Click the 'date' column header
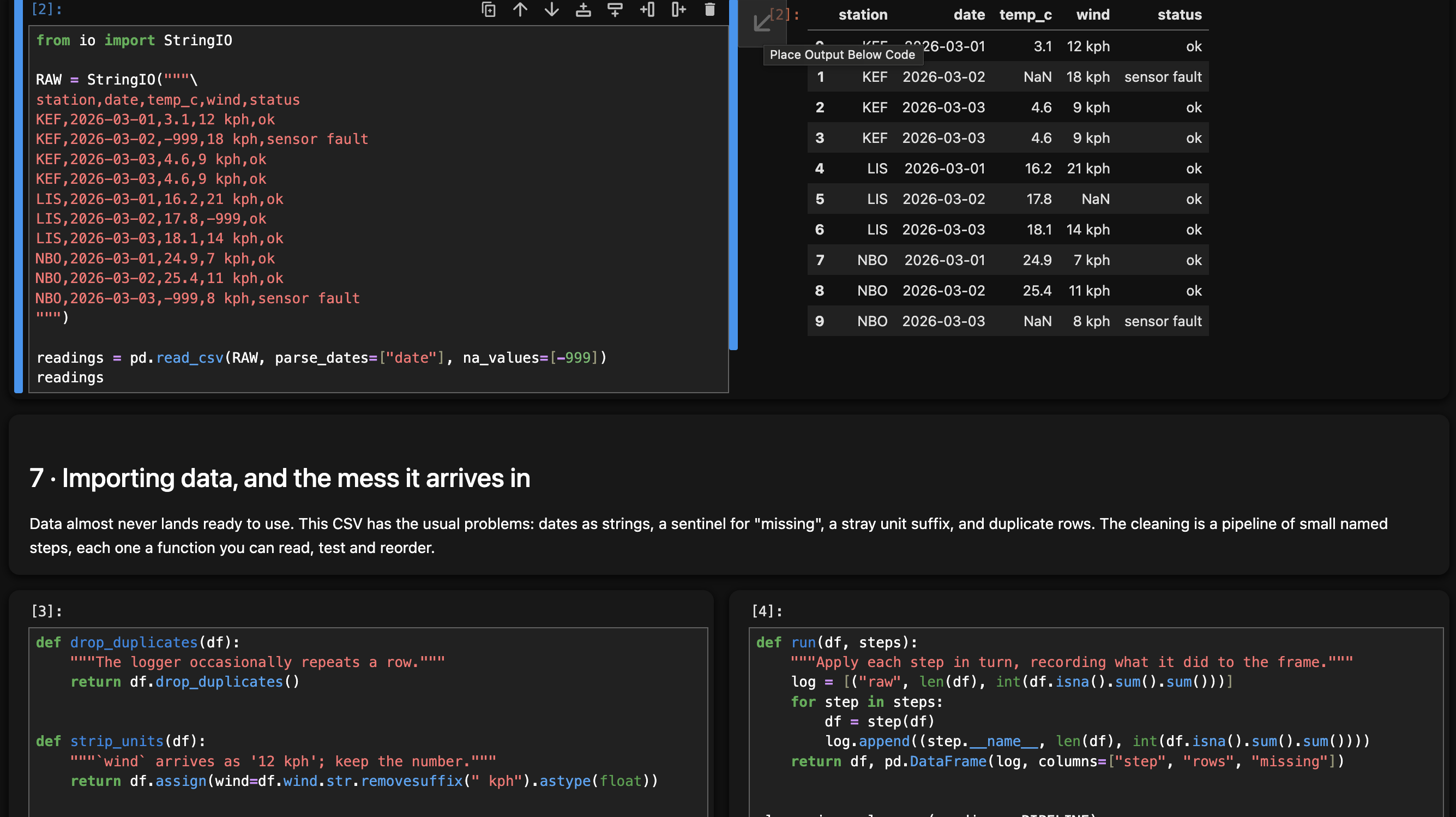 click(x=970, y=15)
